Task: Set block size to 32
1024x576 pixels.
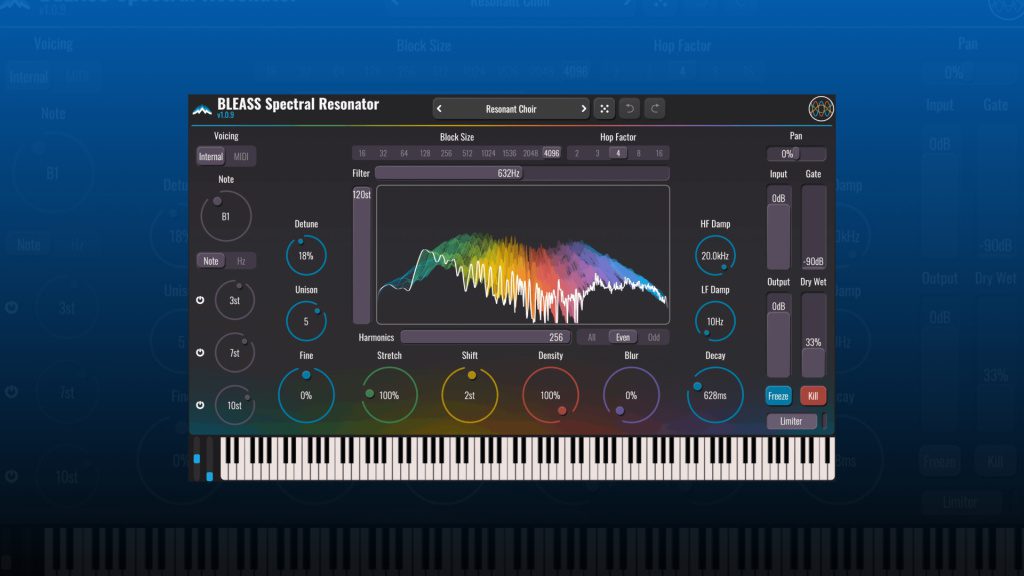Action: click(x=383, y=153)
